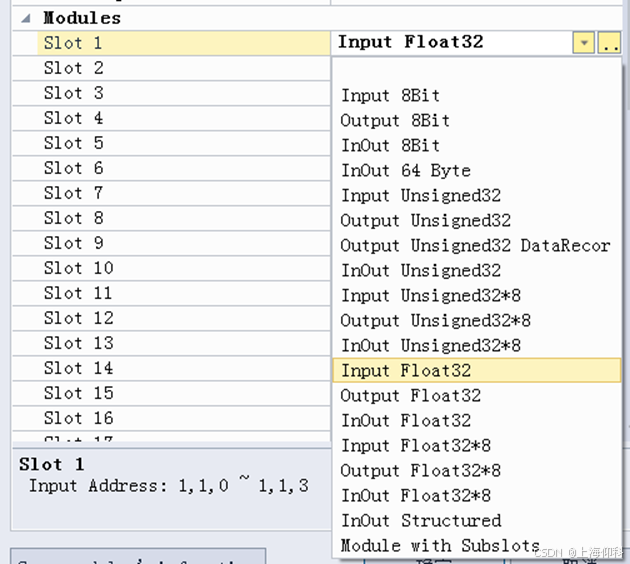This screenshot has width=630, height=564.
Task: Select Input Unsigned32 option
Action: pos(420,196)
